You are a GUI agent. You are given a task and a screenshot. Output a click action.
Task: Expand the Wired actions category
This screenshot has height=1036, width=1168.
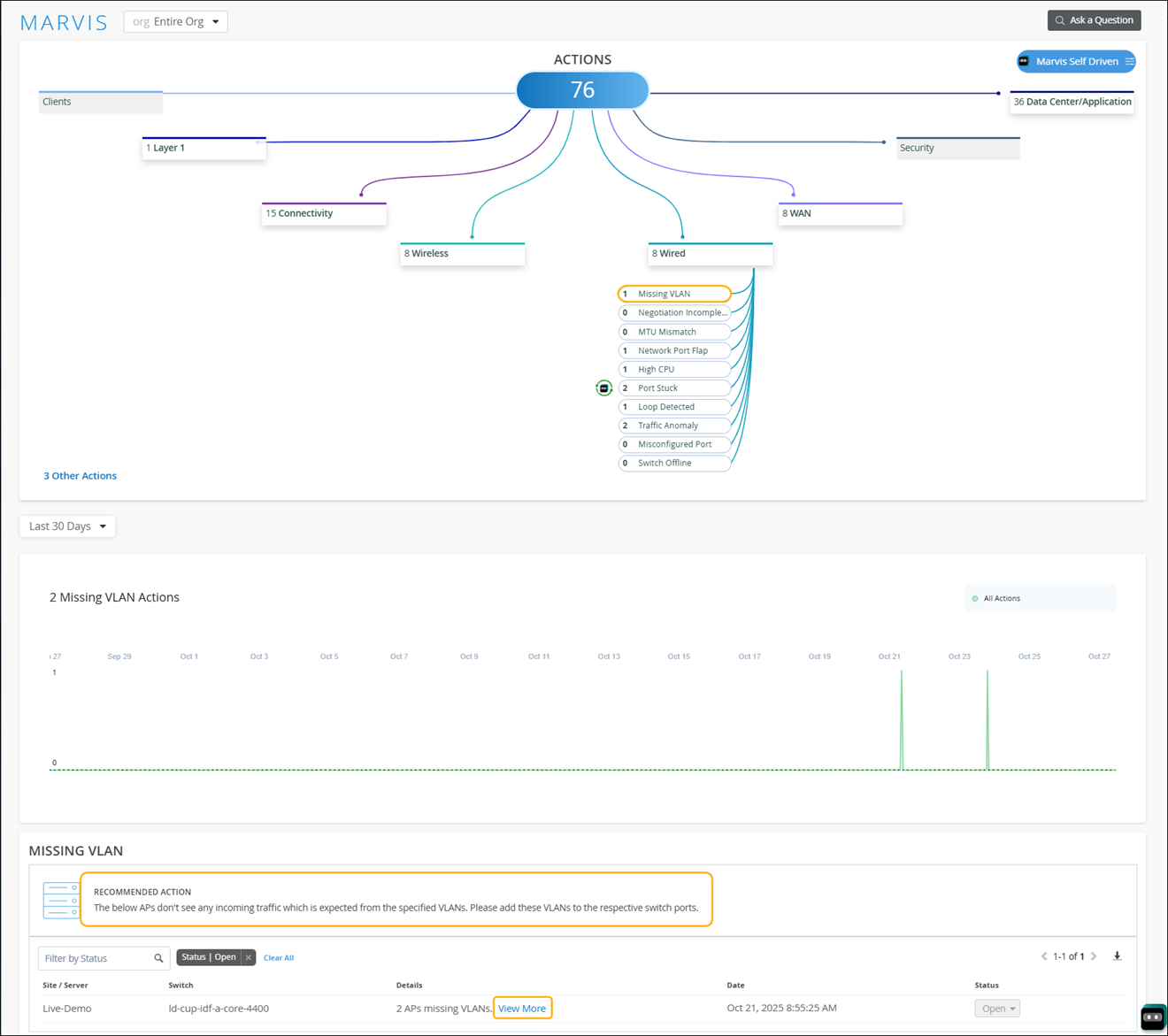tap(711, 254)
